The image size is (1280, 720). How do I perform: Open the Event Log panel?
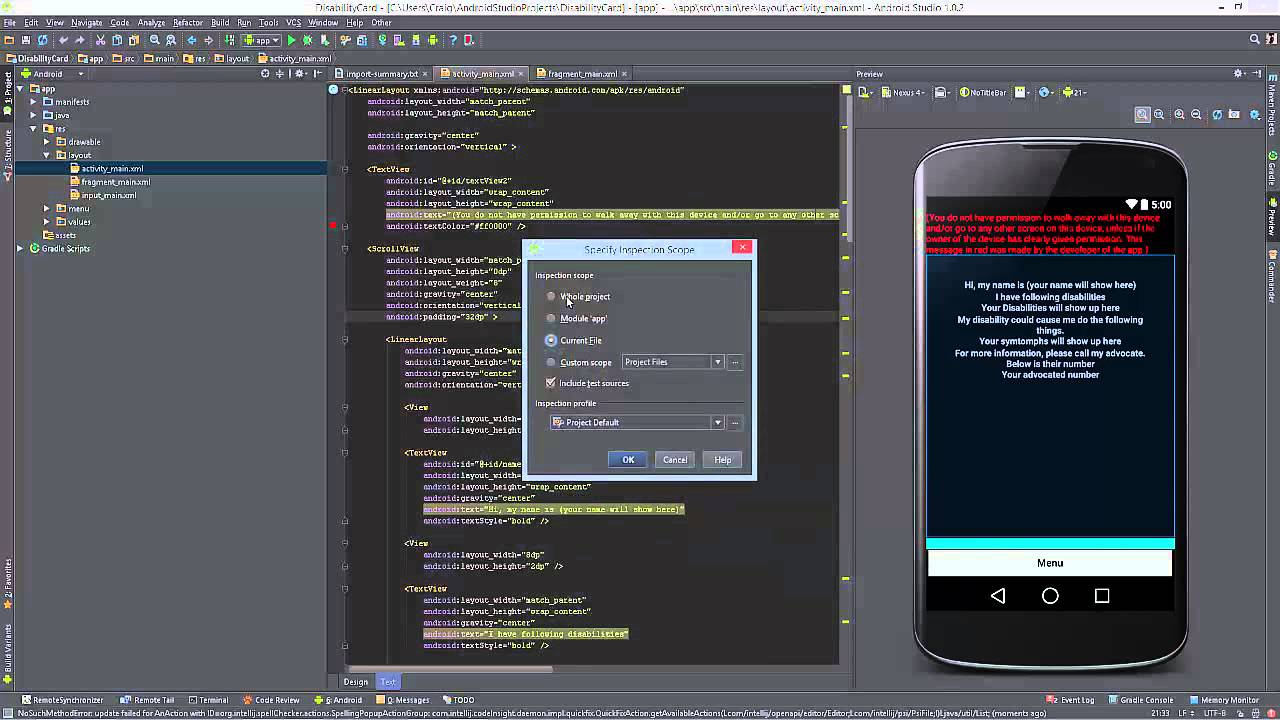(1071, 700)
